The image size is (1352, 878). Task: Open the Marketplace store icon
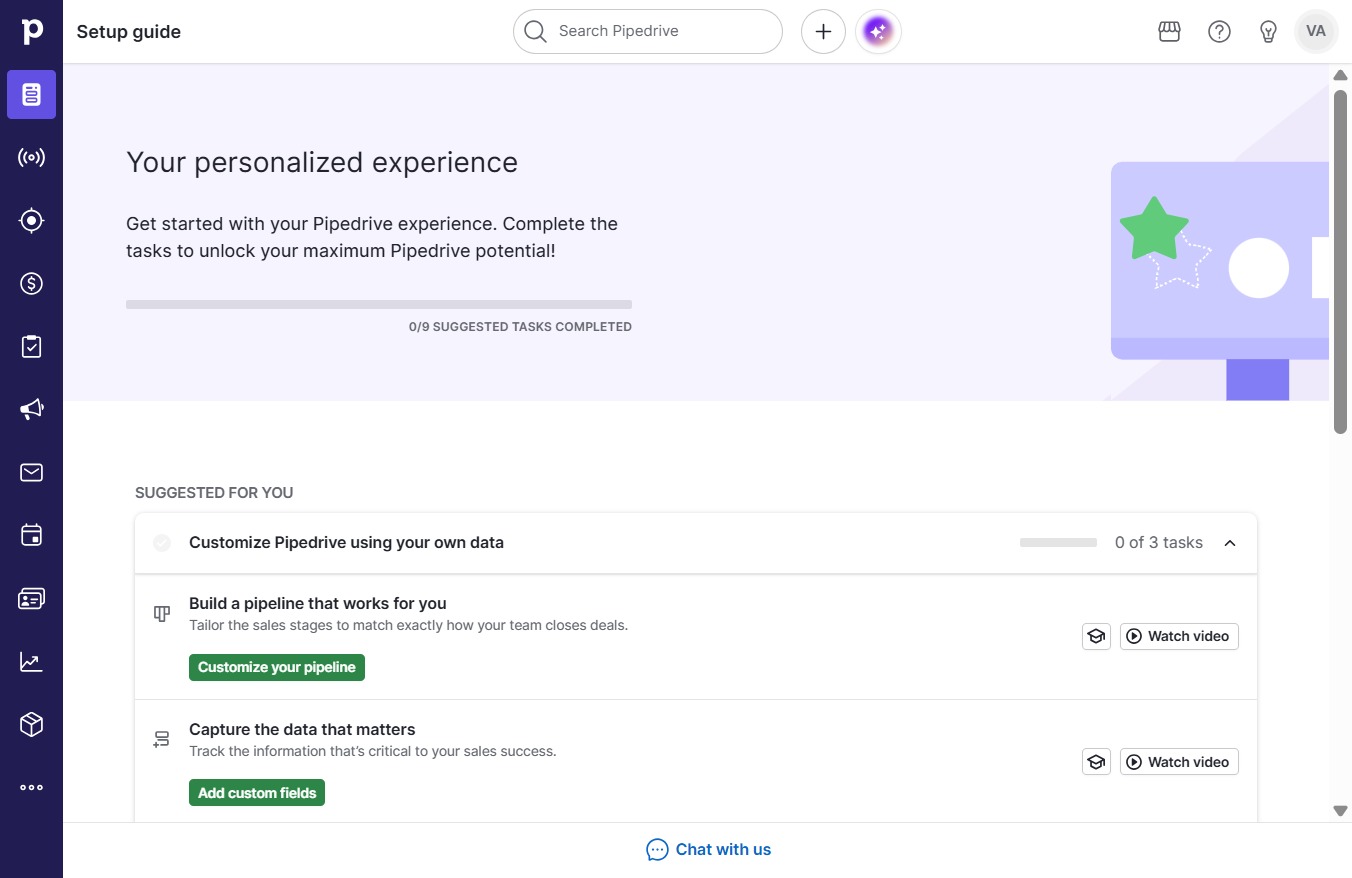pyautogui.click(x=1169, y=32)
